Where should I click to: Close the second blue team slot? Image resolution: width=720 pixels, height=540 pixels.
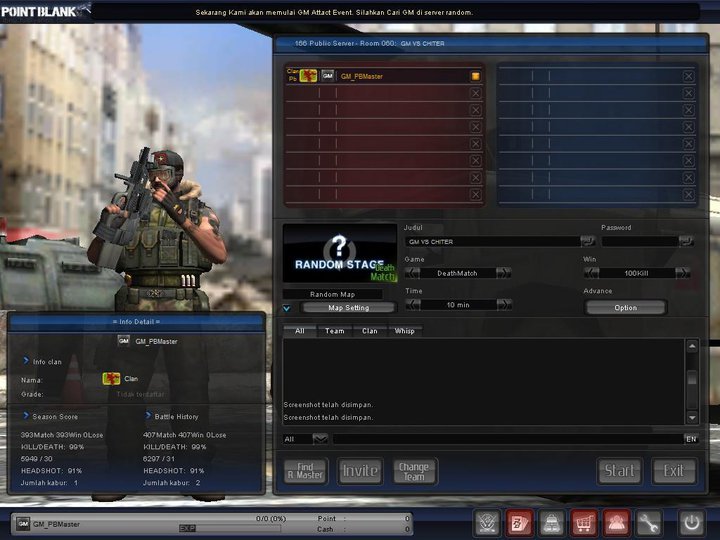tap(688, 93)
